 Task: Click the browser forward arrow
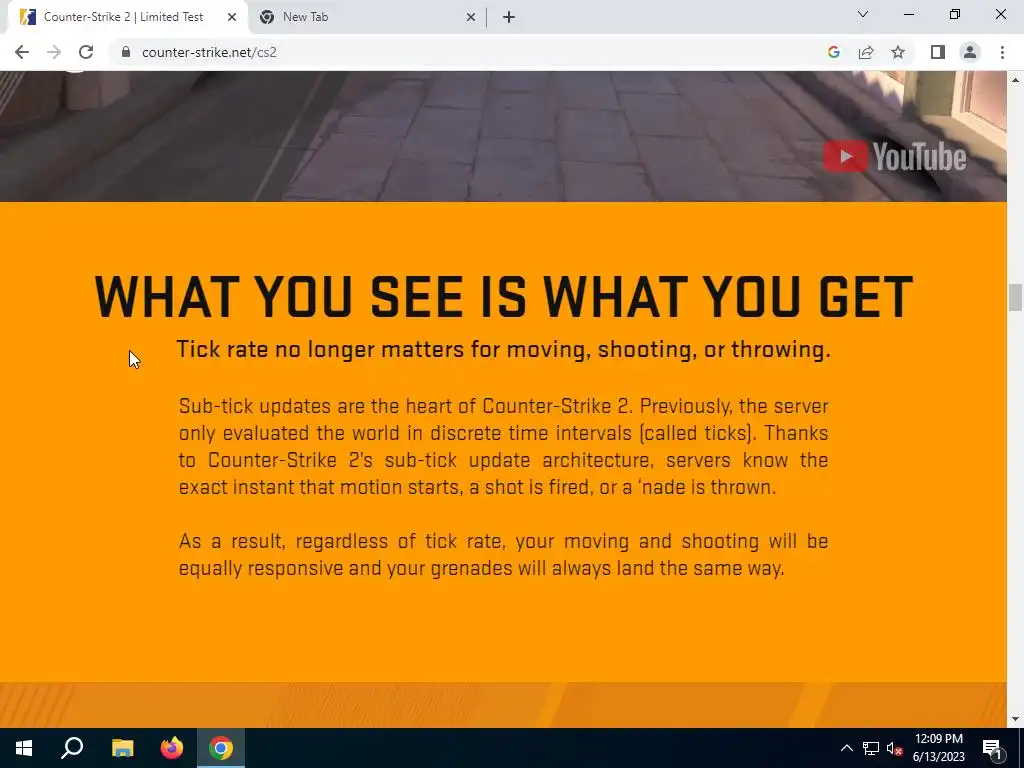tap(54, 52)
